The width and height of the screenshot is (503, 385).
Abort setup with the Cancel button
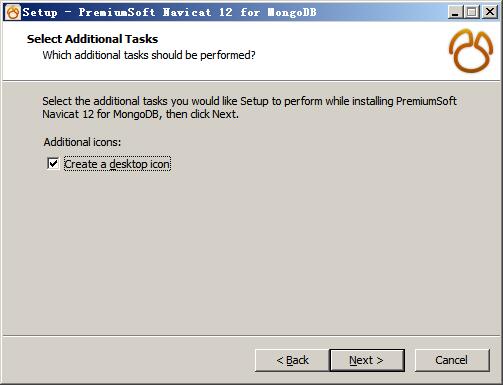pyautogui.click(x=452, y=360)
